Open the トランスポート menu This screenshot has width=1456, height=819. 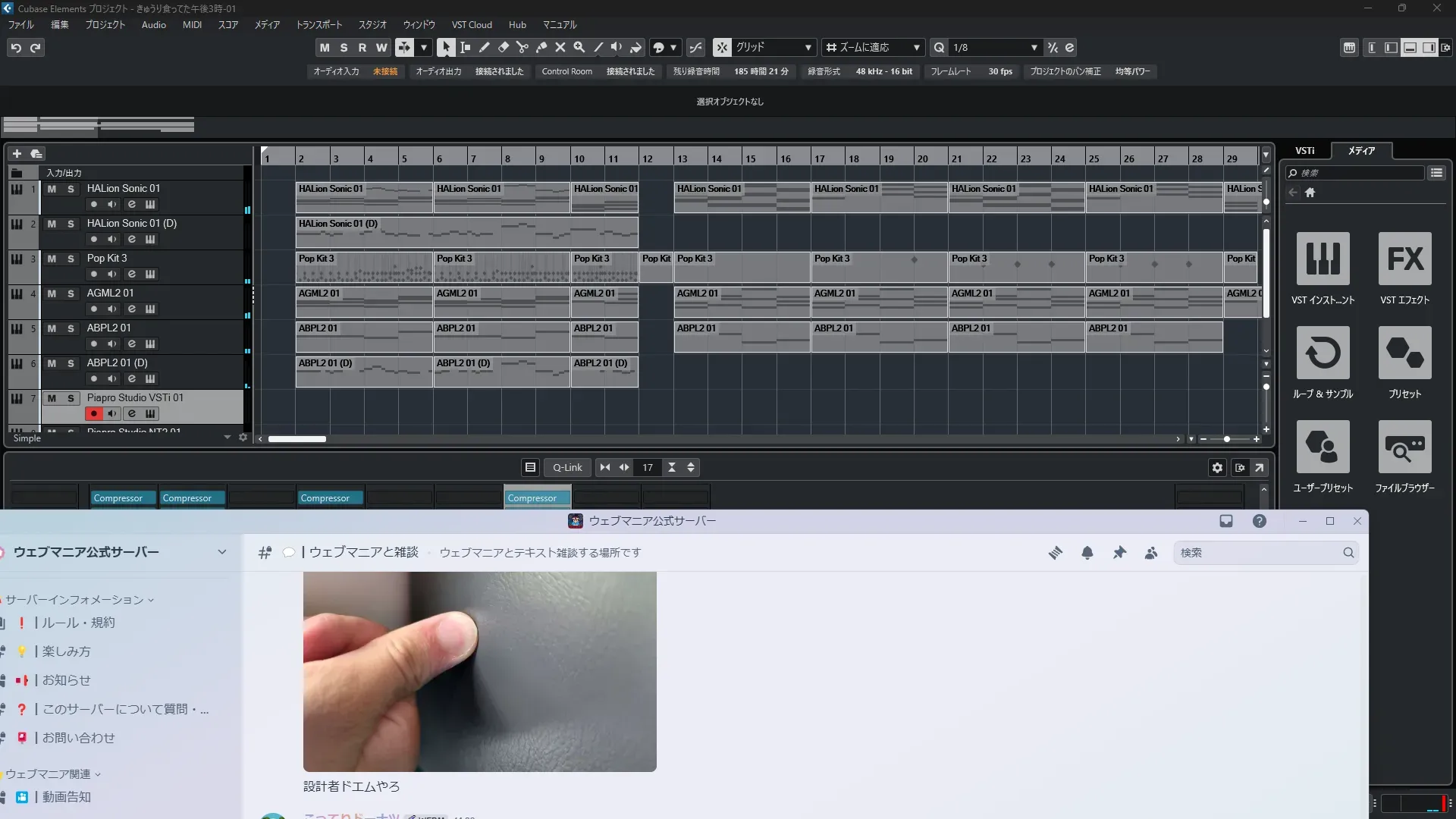pos(318,24)
